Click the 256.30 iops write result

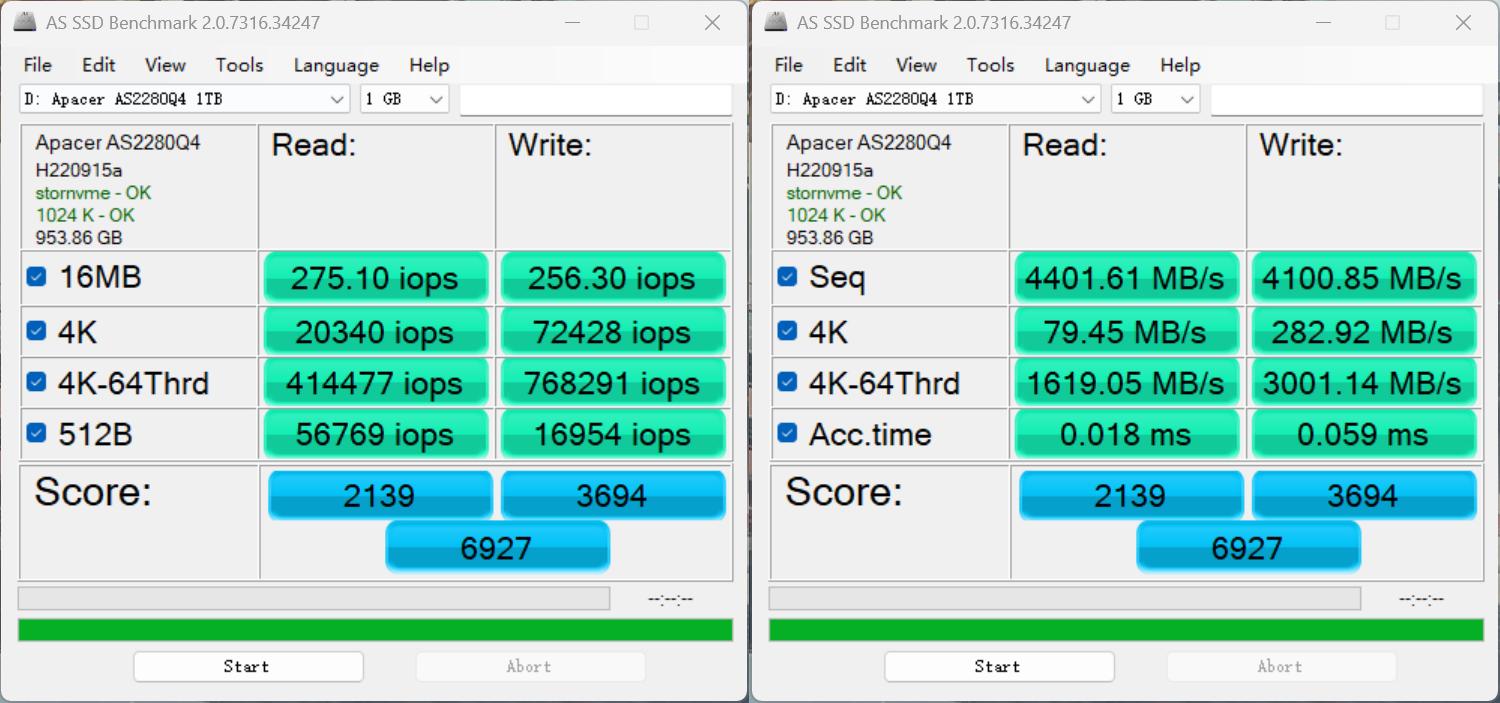coord(612,278)
